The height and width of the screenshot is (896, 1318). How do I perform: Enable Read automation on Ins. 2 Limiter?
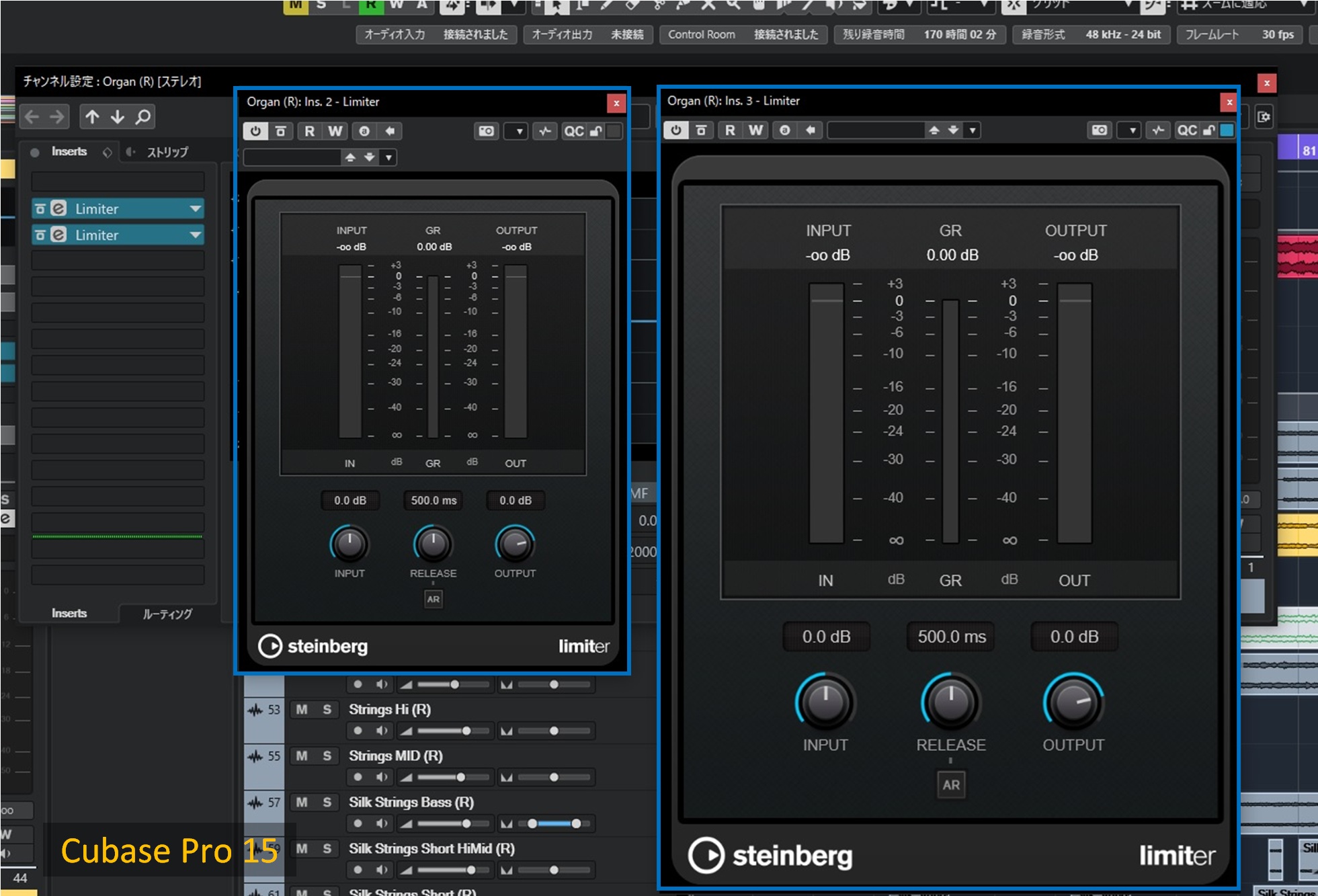(x=309, y=131)
